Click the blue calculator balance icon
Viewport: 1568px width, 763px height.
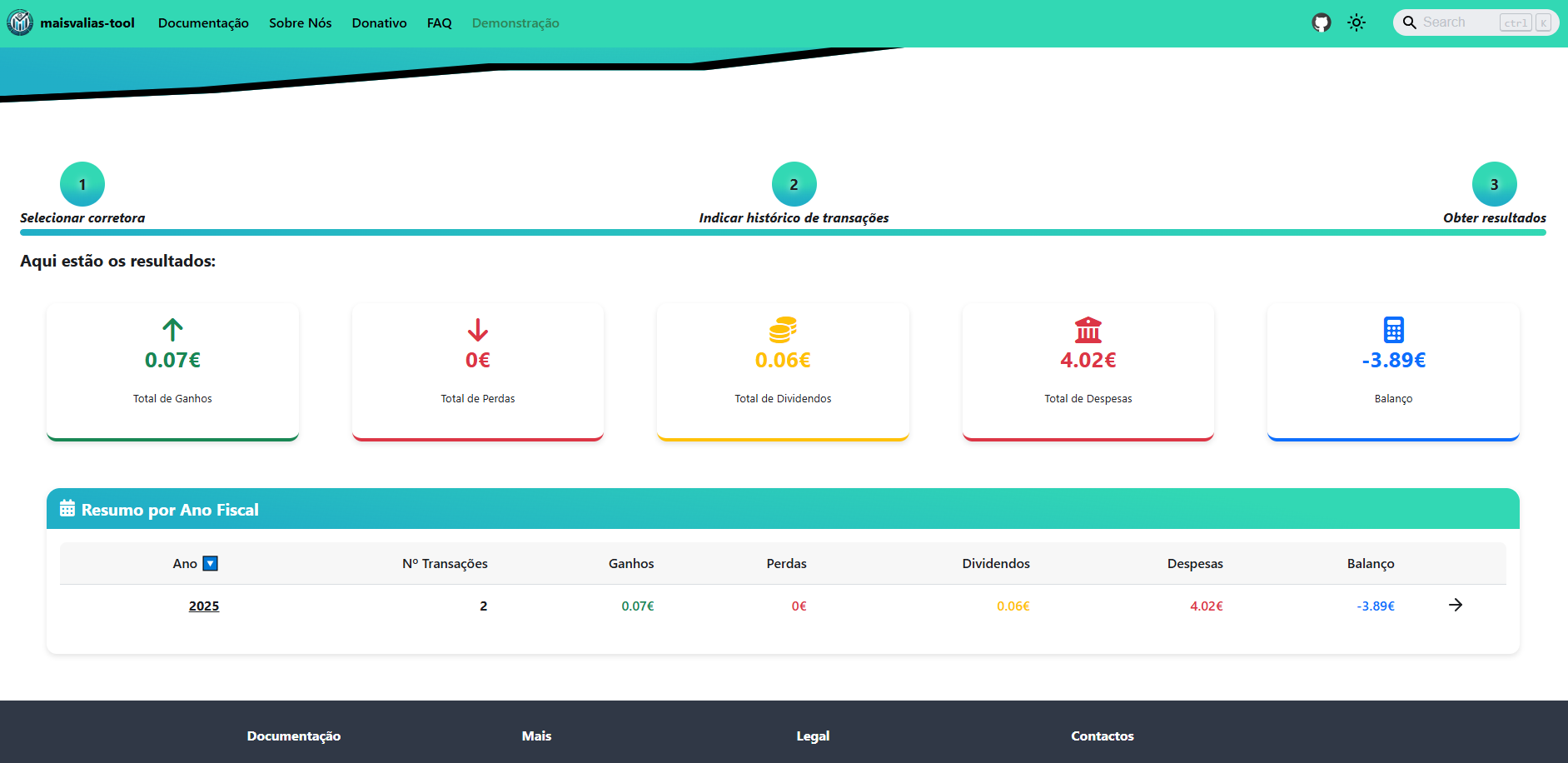[1394, 330]
